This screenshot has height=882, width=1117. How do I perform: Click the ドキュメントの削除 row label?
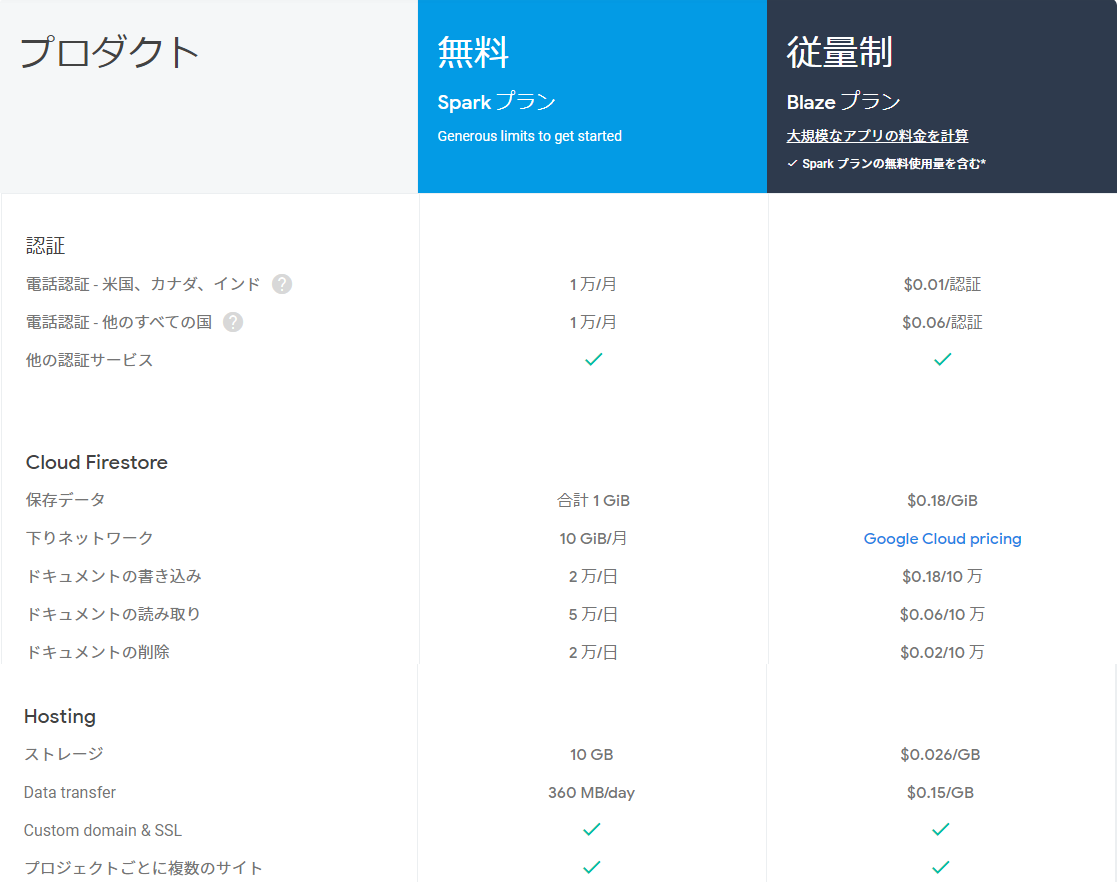98,652
